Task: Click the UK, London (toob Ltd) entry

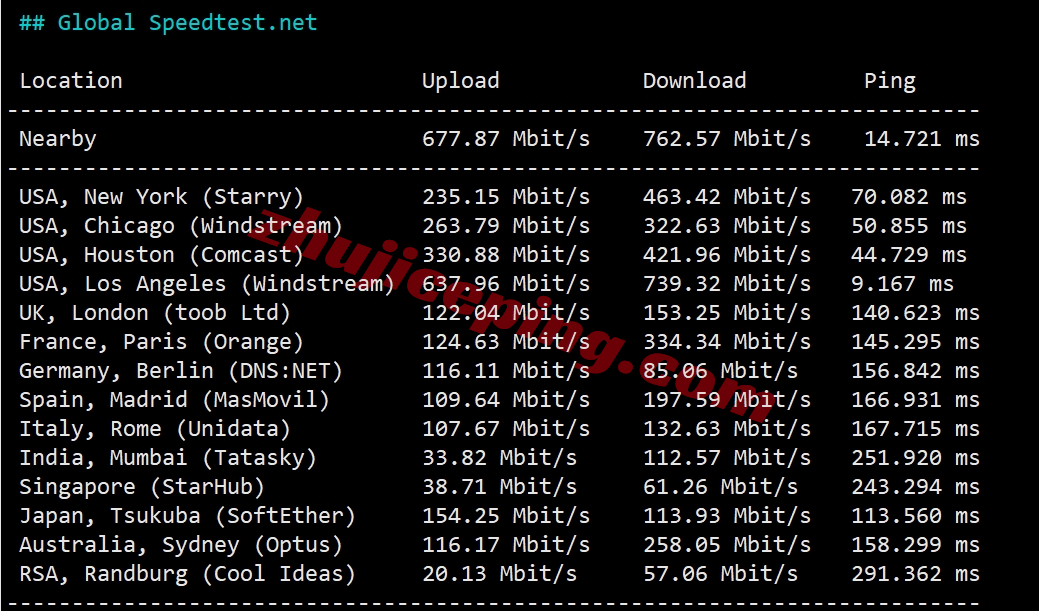Action: click(155, 313)
